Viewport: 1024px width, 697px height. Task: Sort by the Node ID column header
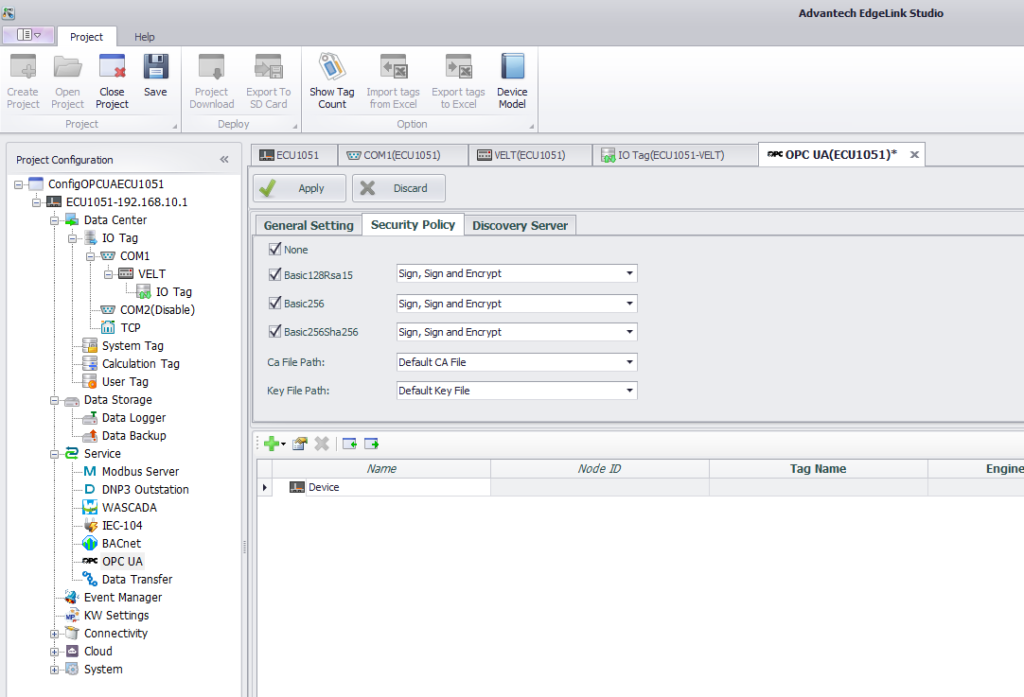tap(600, 469)
